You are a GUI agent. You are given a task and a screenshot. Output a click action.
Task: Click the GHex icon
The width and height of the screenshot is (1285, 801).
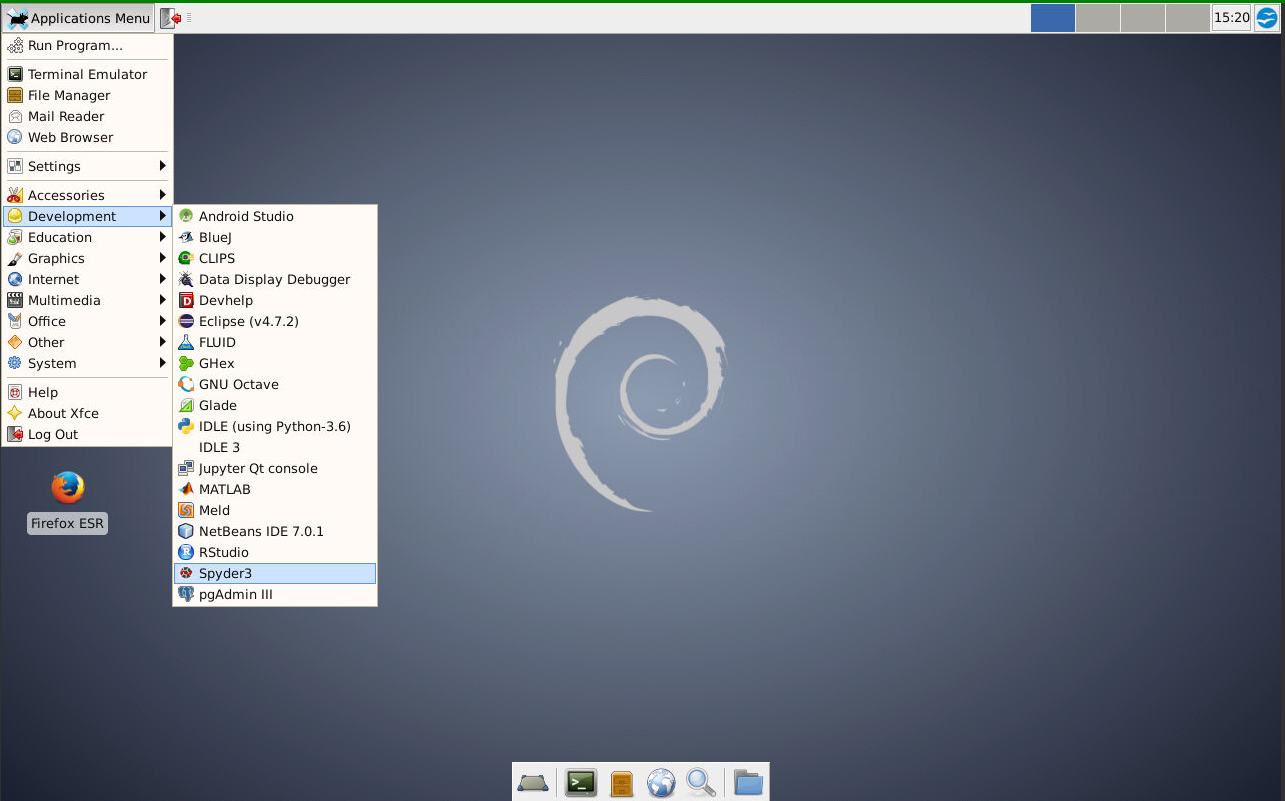click(186, 363)
